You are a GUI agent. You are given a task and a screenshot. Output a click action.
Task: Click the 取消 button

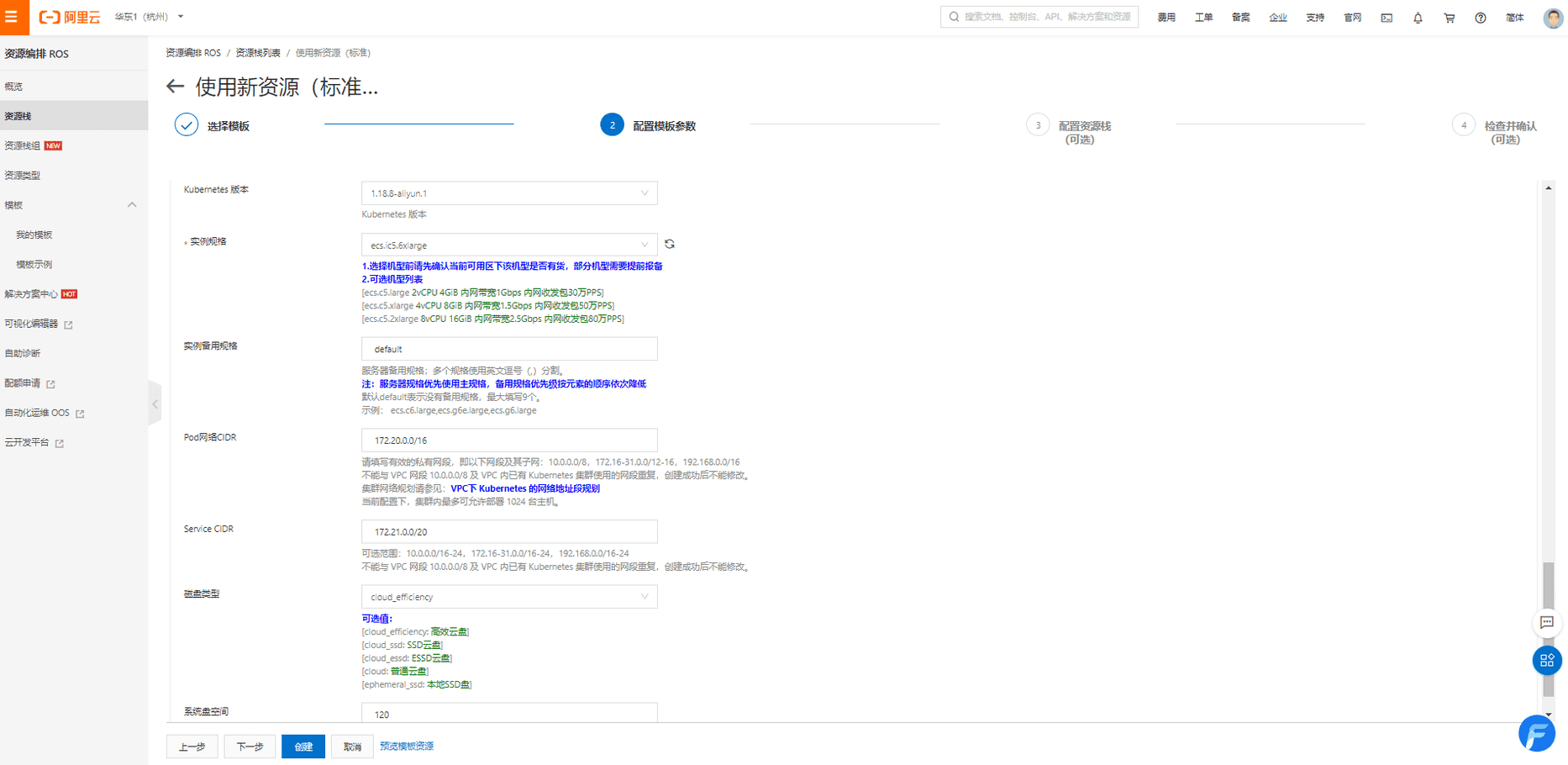point(352,747)
